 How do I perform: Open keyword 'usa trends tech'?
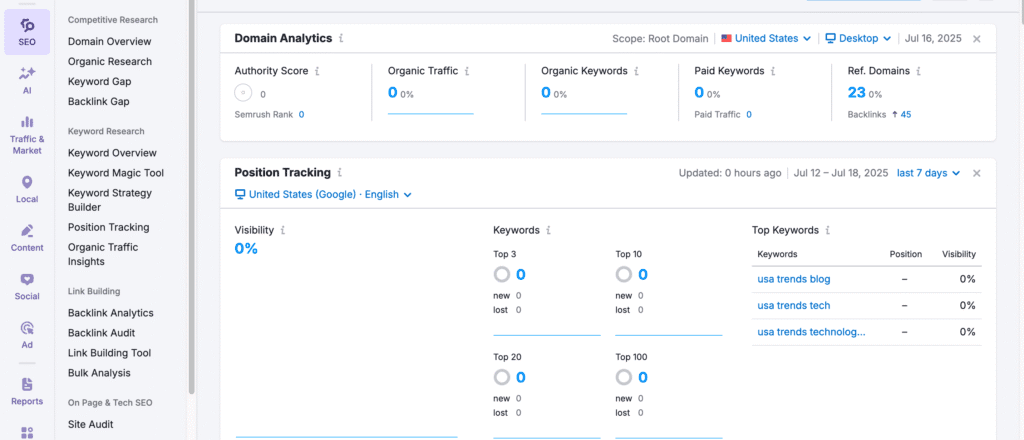793,306
